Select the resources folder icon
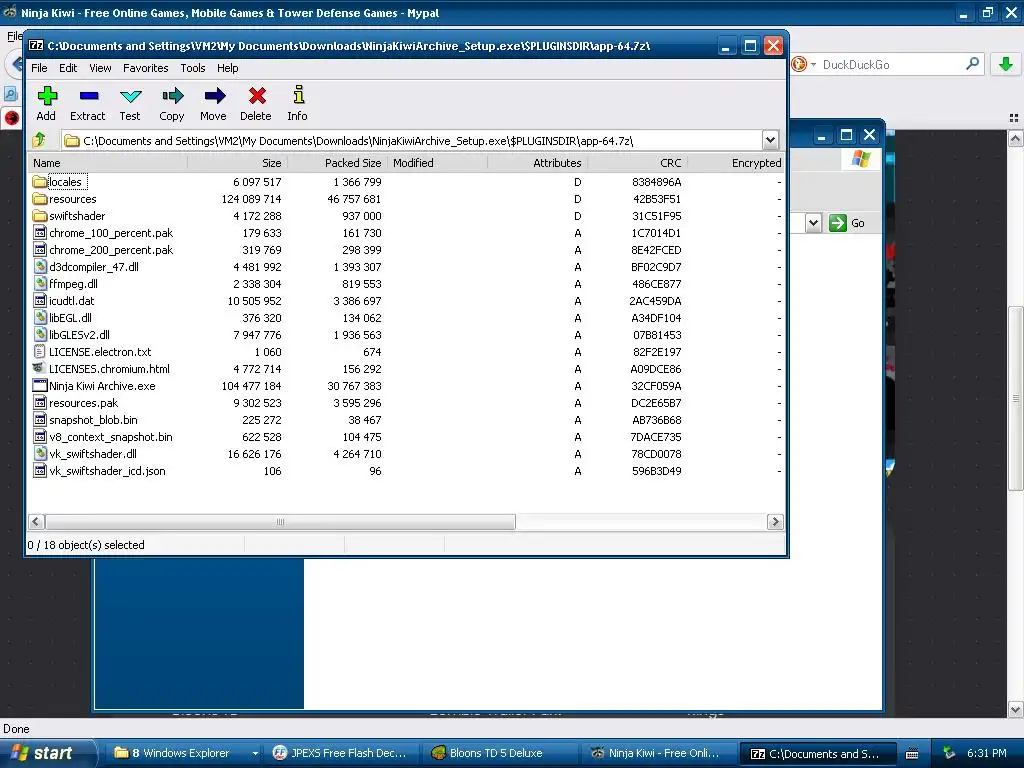The height and width of the screenshot is (768, 1024). (40, 199)
